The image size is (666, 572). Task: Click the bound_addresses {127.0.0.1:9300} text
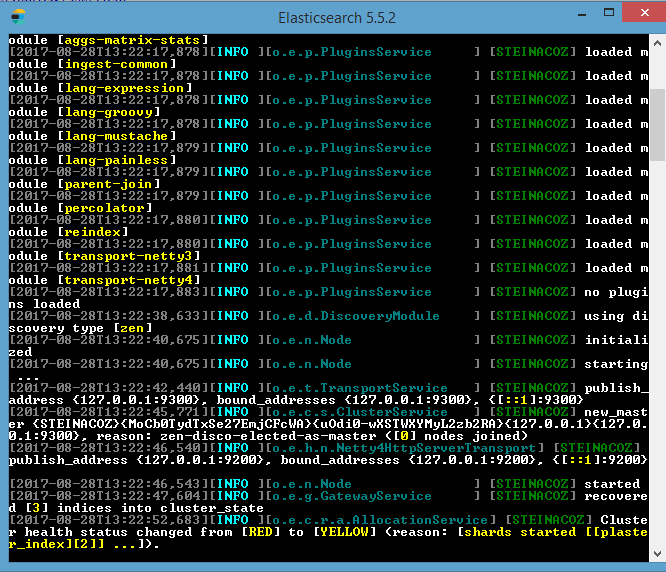pyautogui.click(x=344, y=400)
